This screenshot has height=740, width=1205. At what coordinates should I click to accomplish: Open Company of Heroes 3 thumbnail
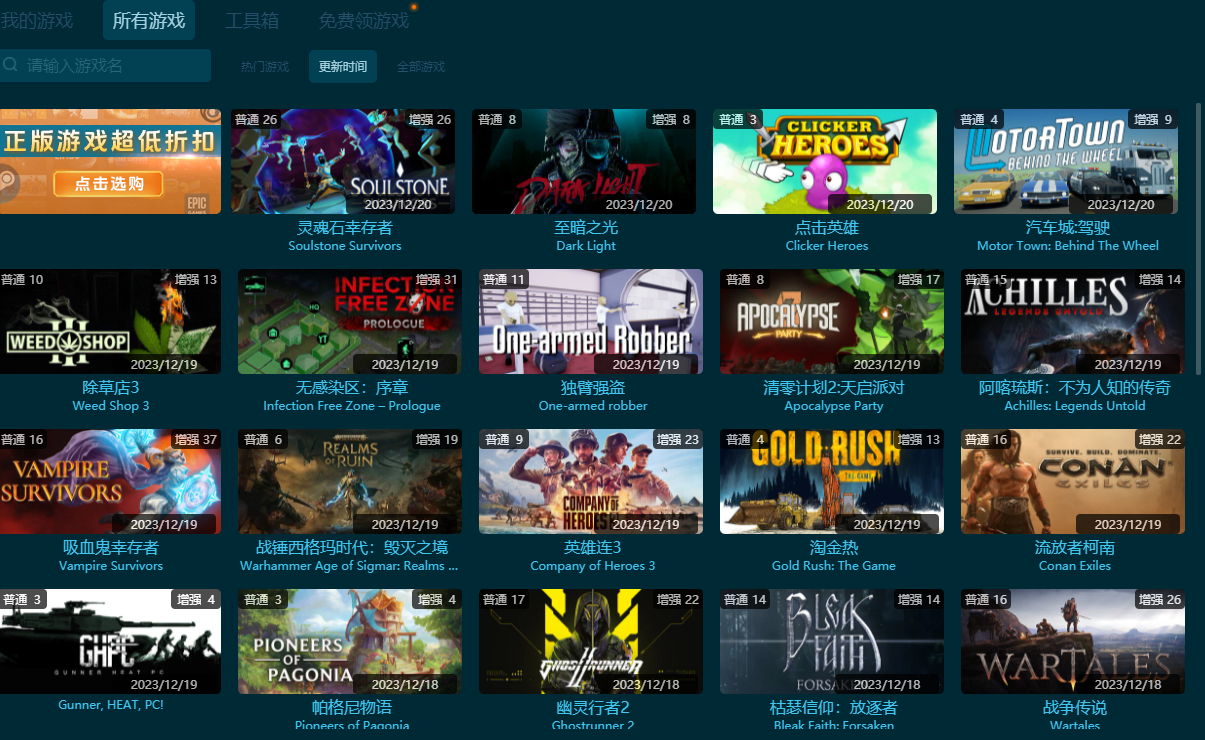591,481
